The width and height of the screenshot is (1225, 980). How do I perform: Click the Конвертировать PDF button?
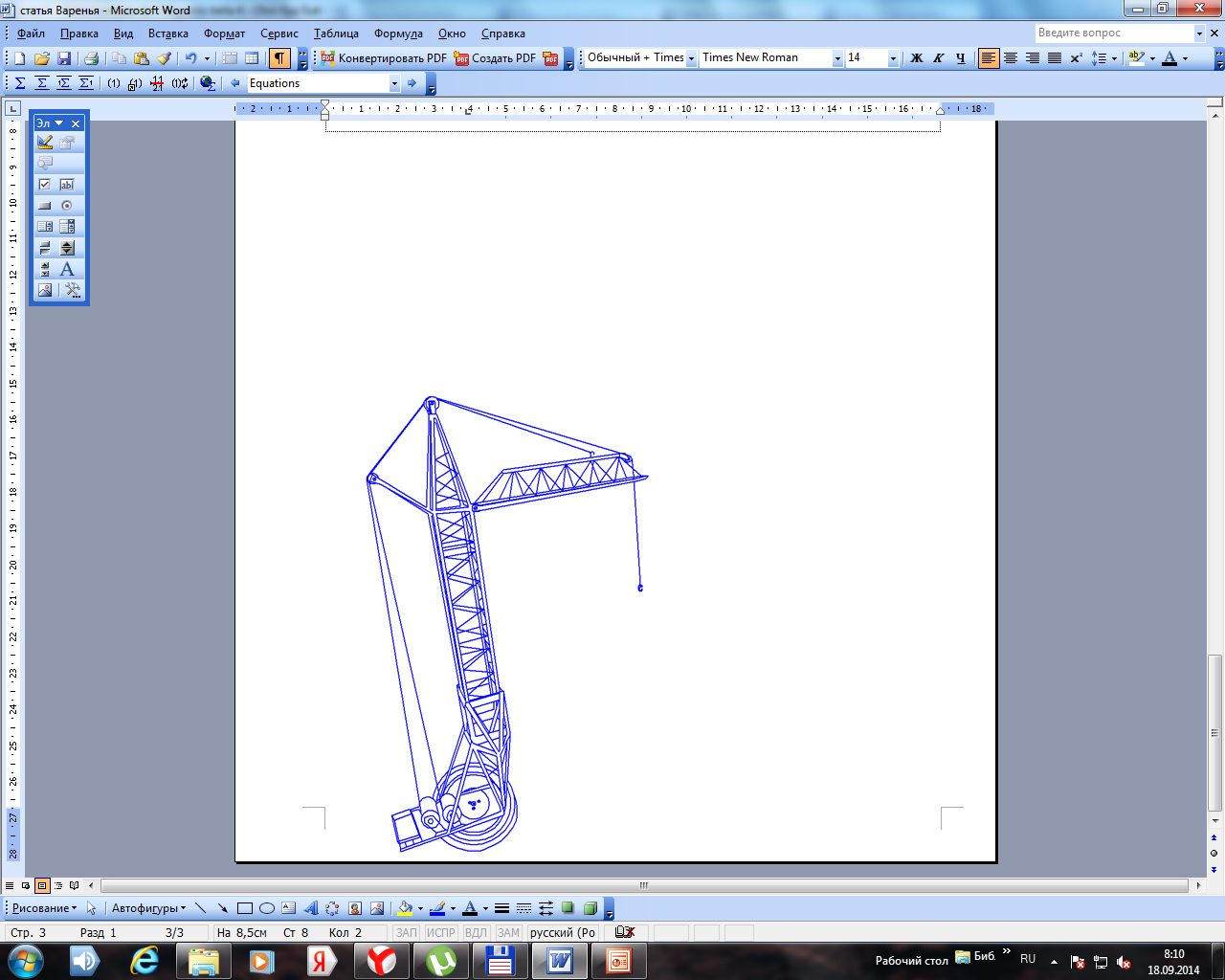[383, 58]
